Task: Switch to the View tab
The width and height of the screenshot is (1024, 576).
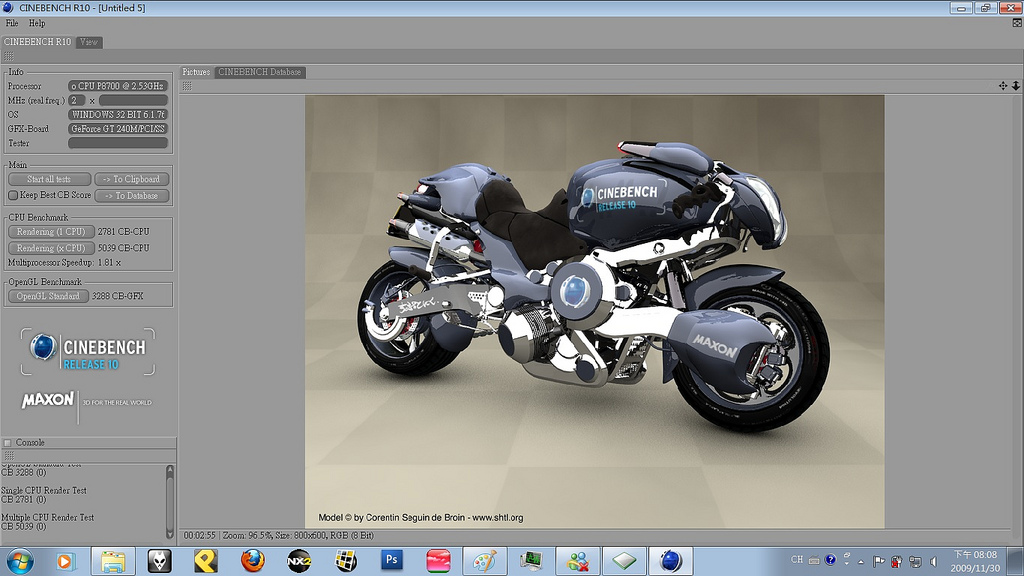Action: [89, 42]
